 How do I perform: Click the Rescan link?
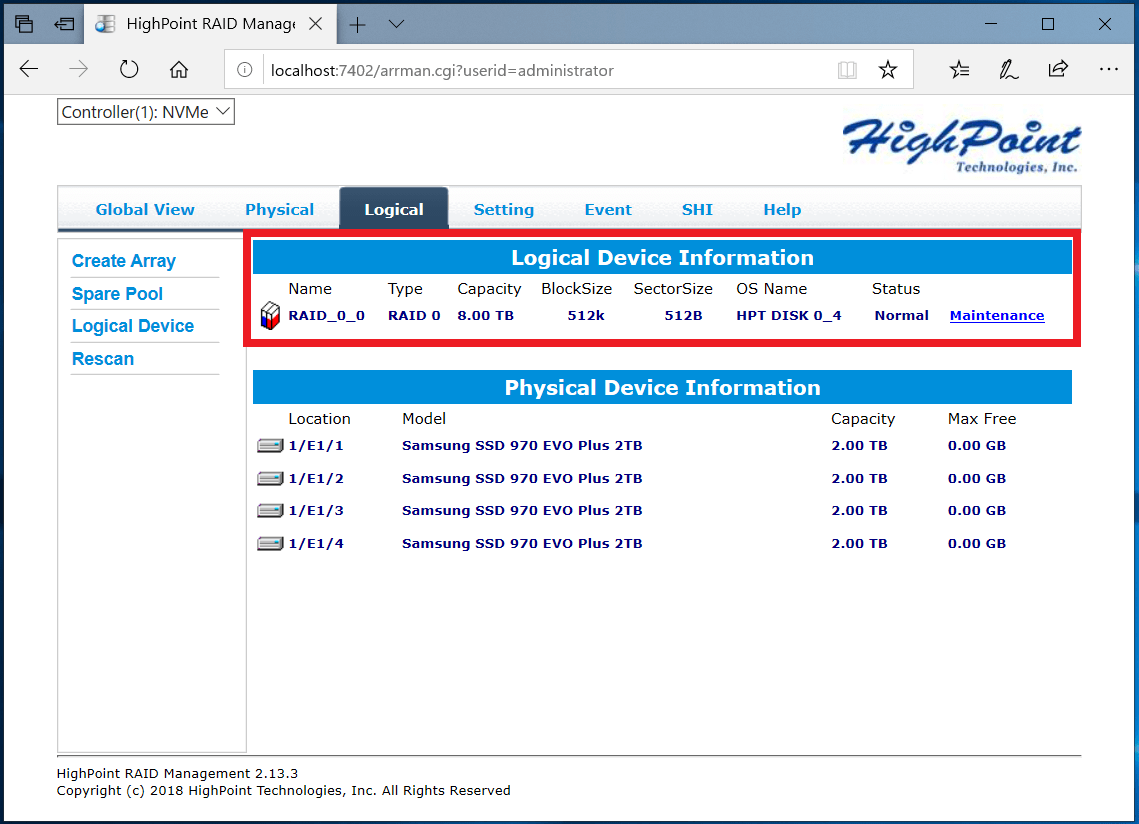click(x=102, y=359)
